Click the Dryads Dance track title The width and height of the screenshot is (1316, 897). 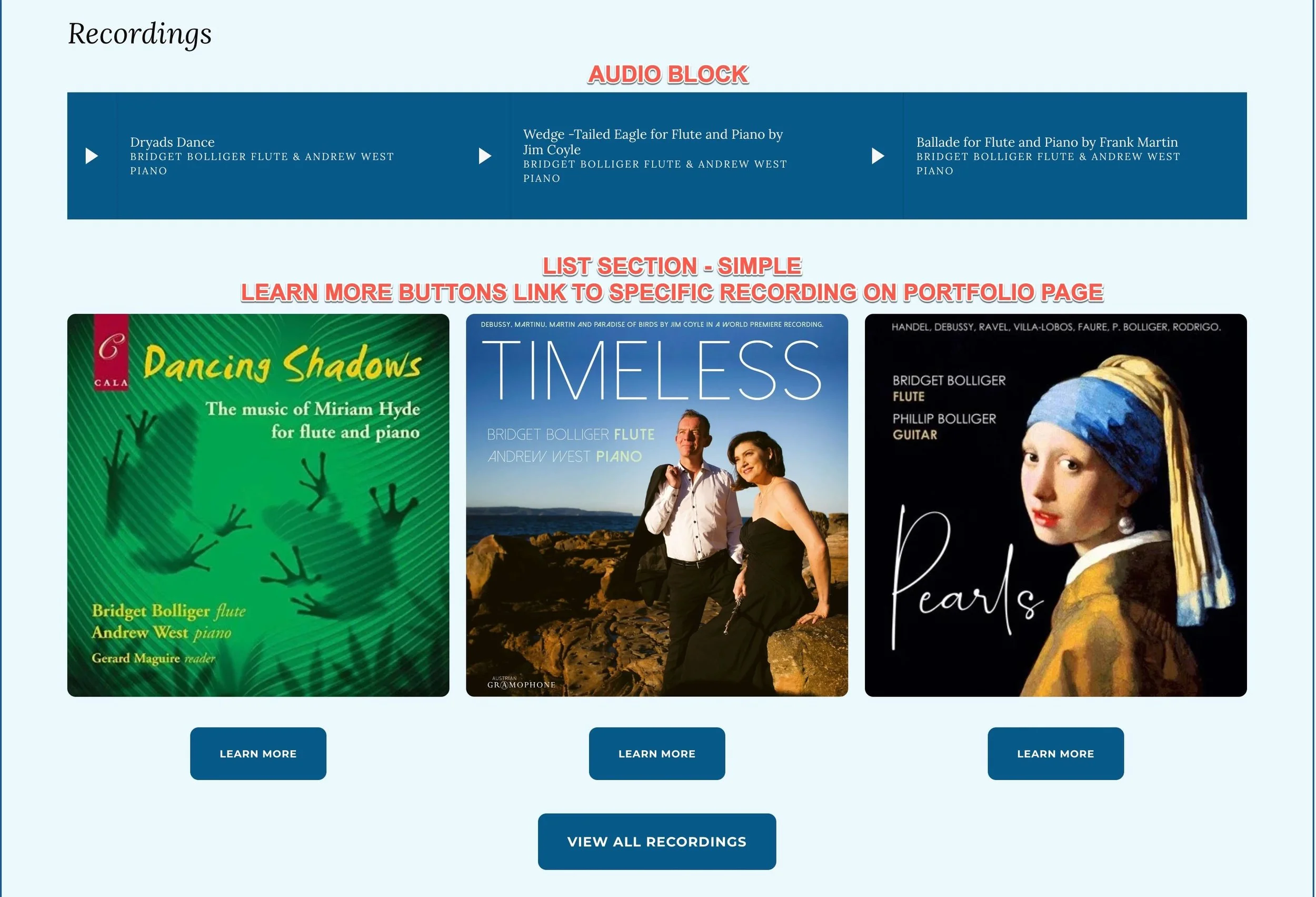172,142
